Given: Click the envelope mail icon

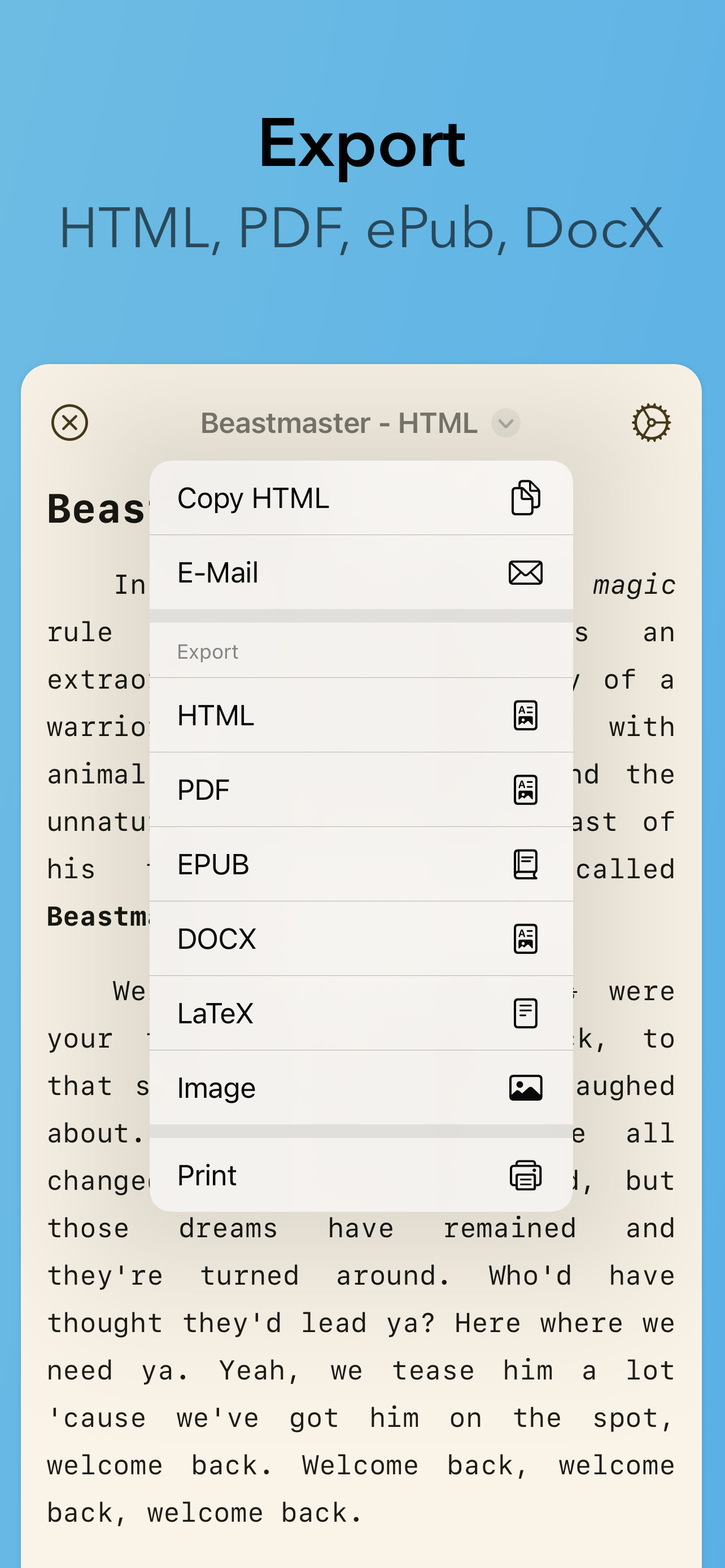Looking at the screenshot, I should click(525, 573).
